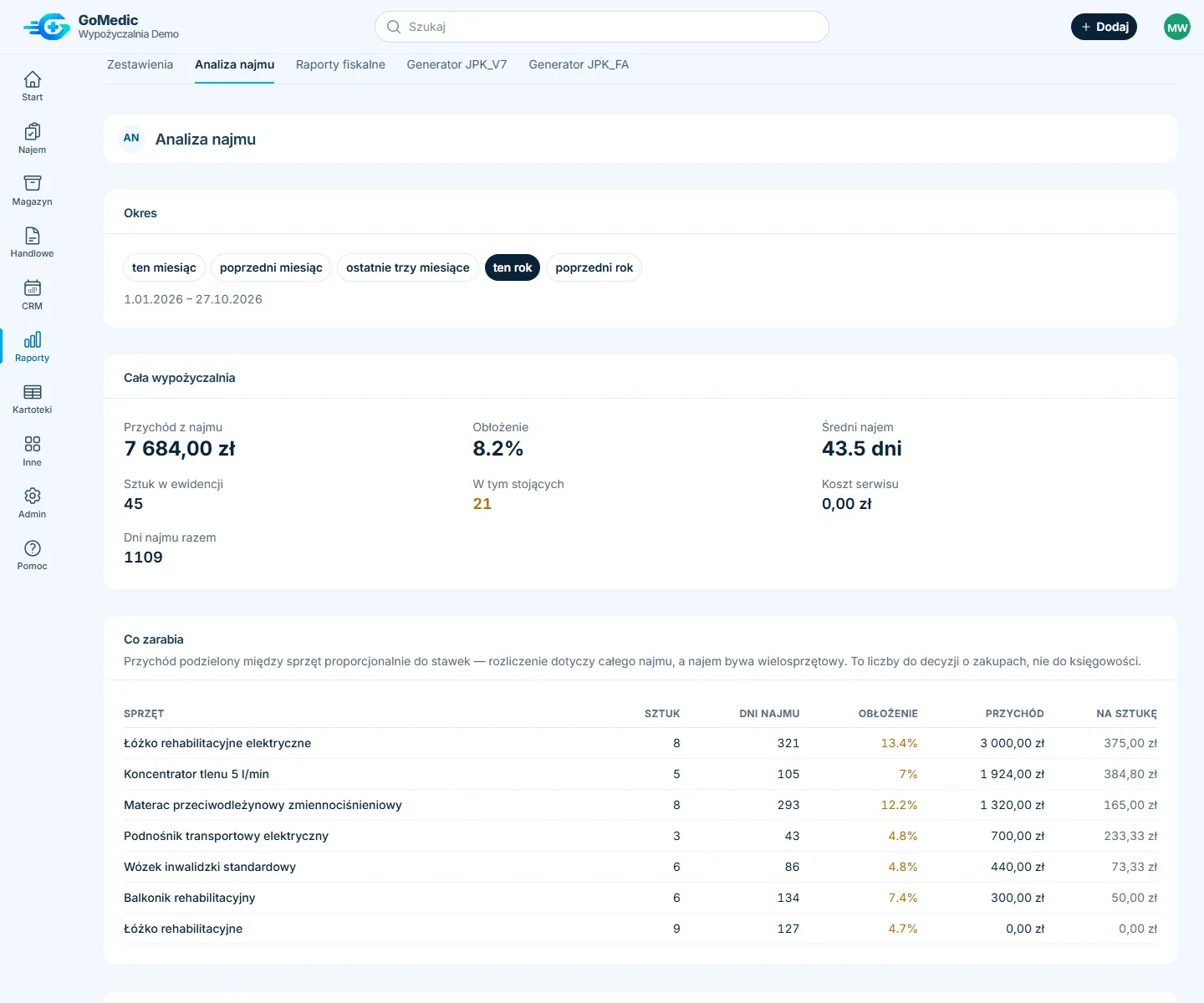Click row 'Materac przeciwodleżynowy zmiennociśnieniowy'

(x=640, y=805)
